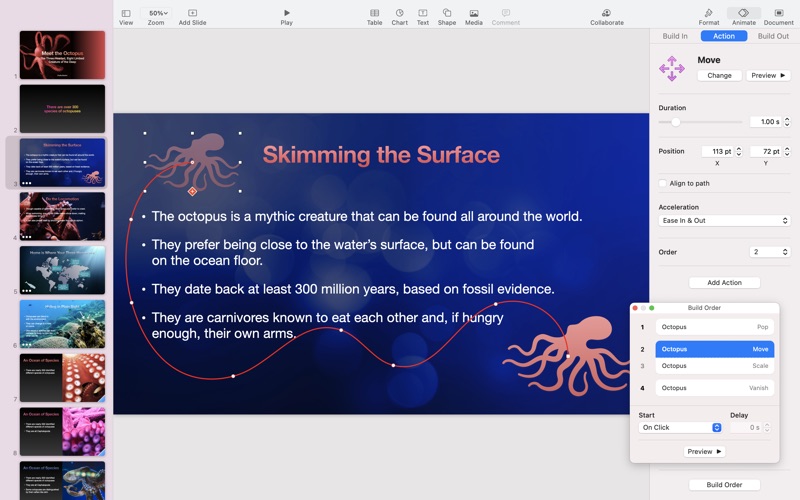Add a Text box using the toolbar

[423, 13]
